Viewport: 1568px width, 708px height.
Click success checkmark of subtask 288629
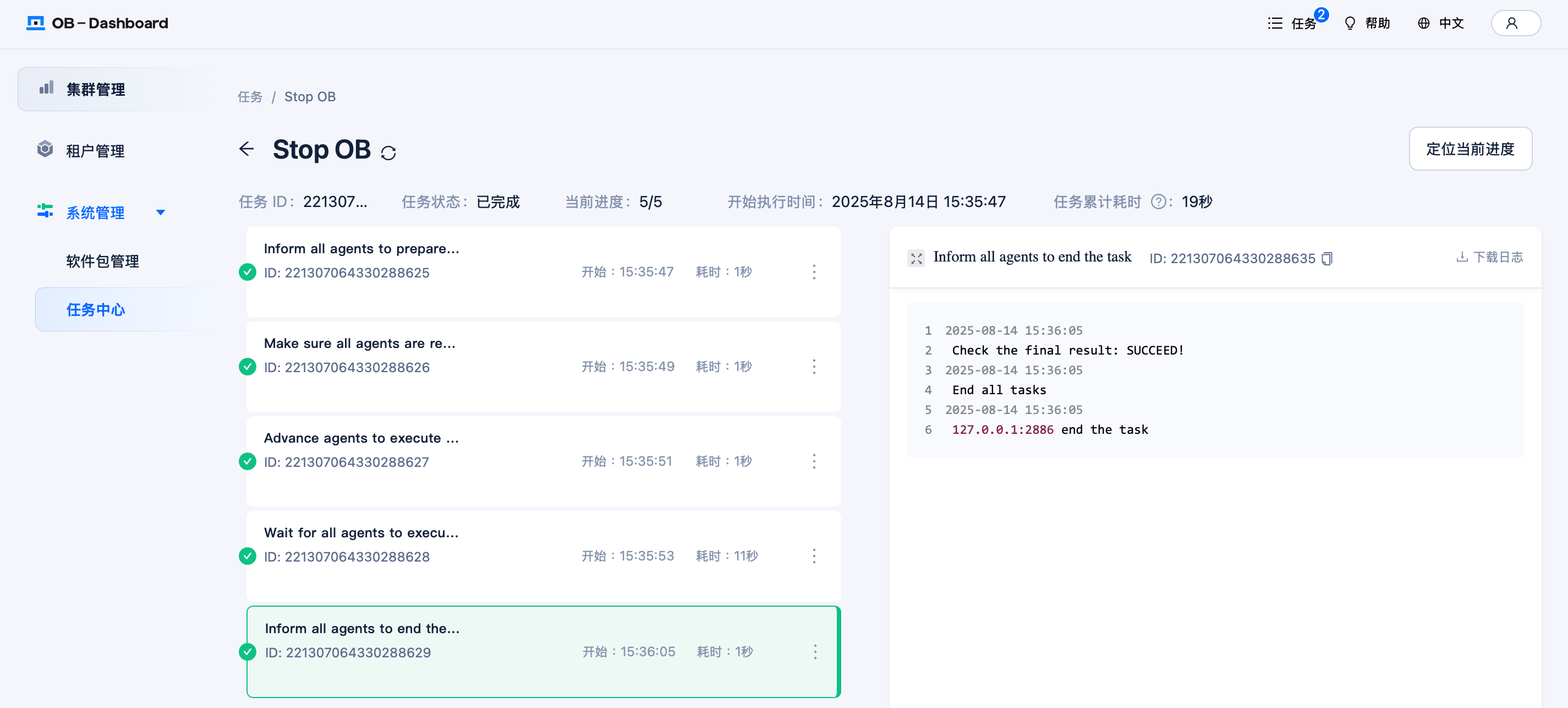(247, 652)
